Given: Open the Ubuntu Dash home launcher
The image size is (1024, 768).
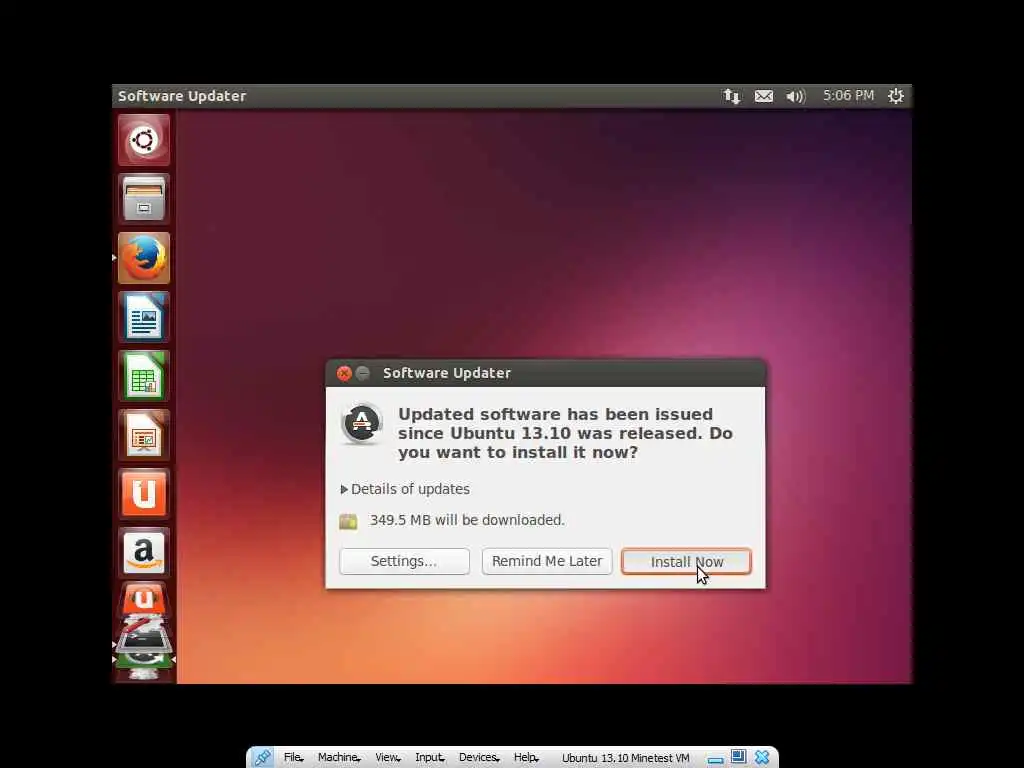Looking at the screenshot, I should 144,140.
